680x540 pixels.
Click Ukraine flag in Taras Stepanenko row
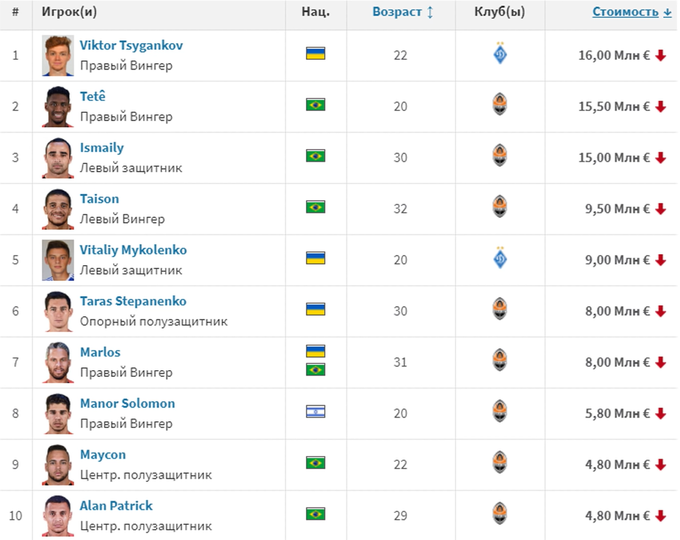tap(315, 310)
